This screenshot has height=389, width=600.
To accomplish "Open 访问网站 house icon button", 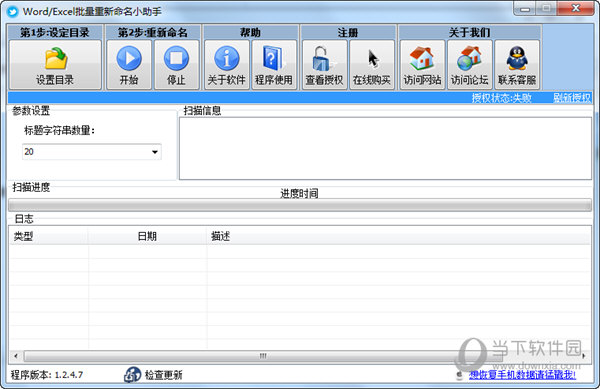I will click(422, 65).
